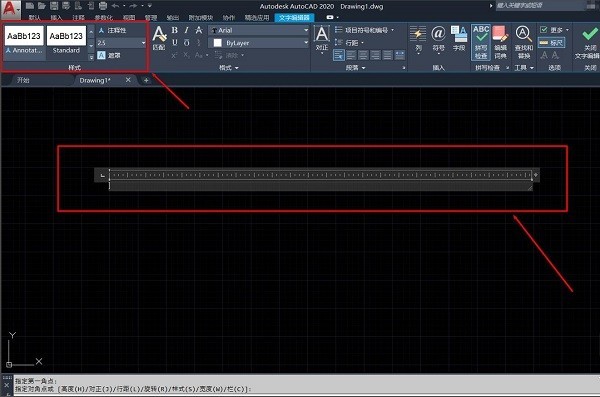
Task: Open the Field insert icon
Action: (459, 38)
